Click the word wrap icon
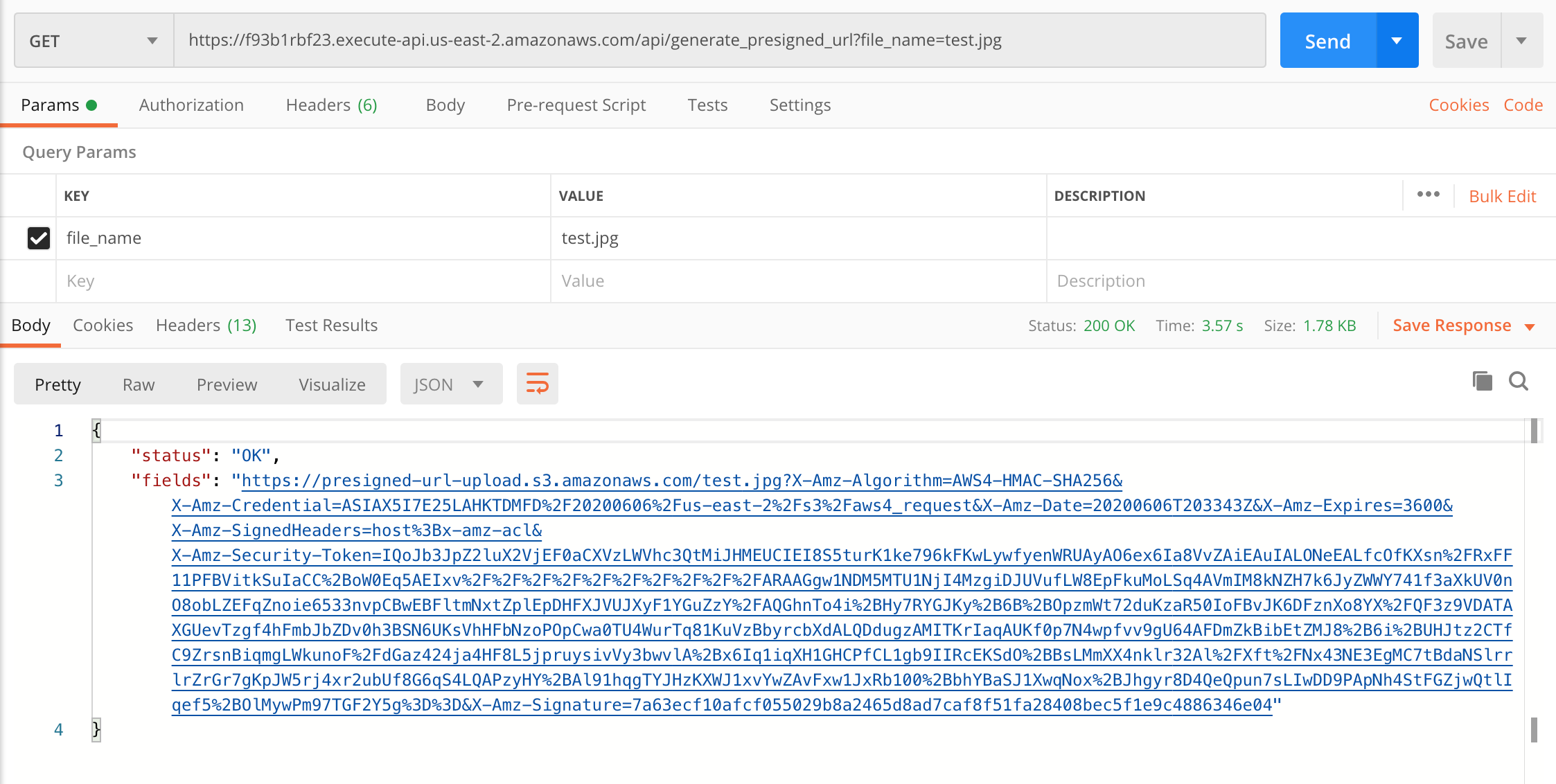 tap(537, 384)
